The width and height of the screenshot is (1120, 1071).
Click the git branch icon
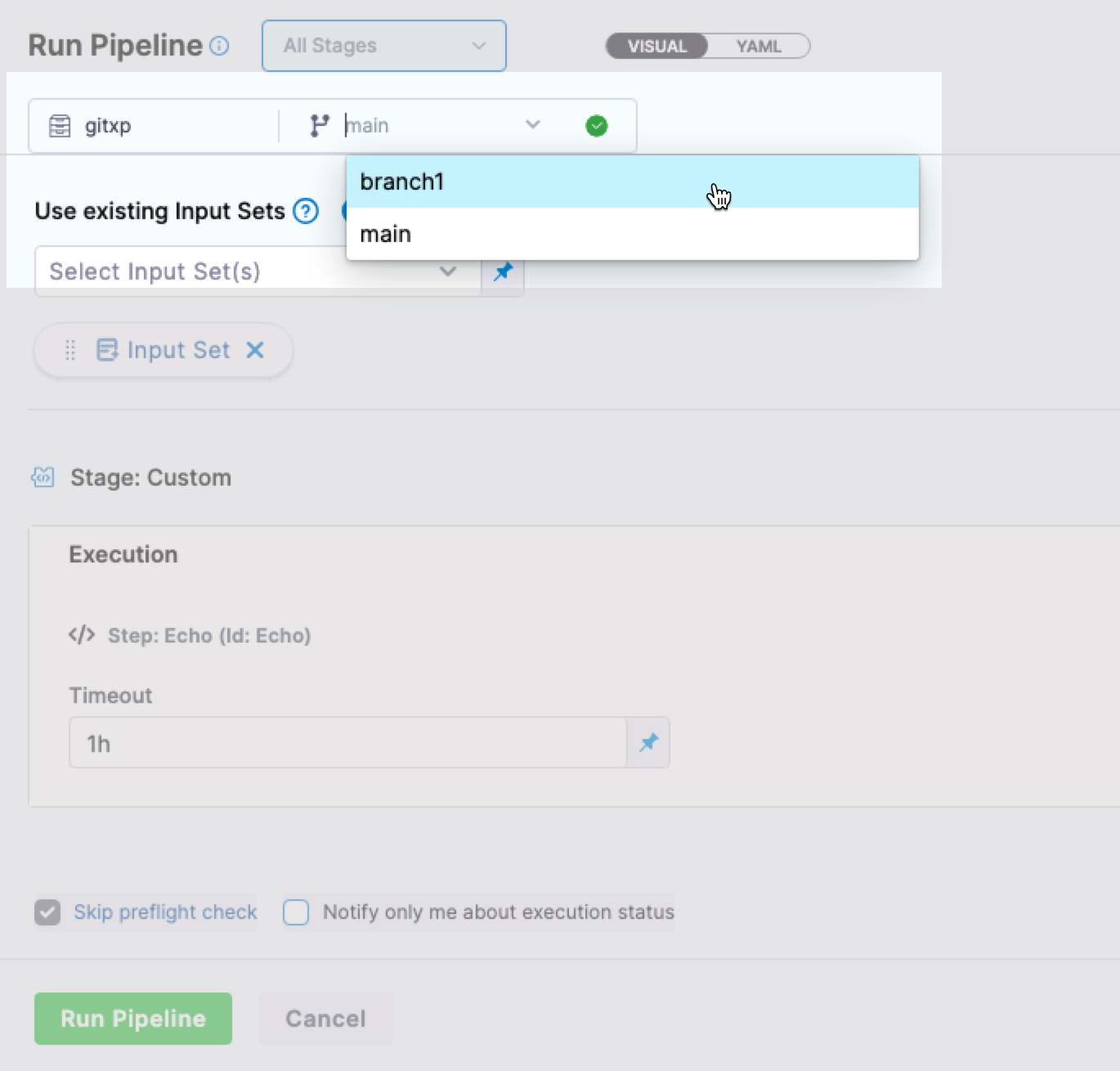point(320,126)
